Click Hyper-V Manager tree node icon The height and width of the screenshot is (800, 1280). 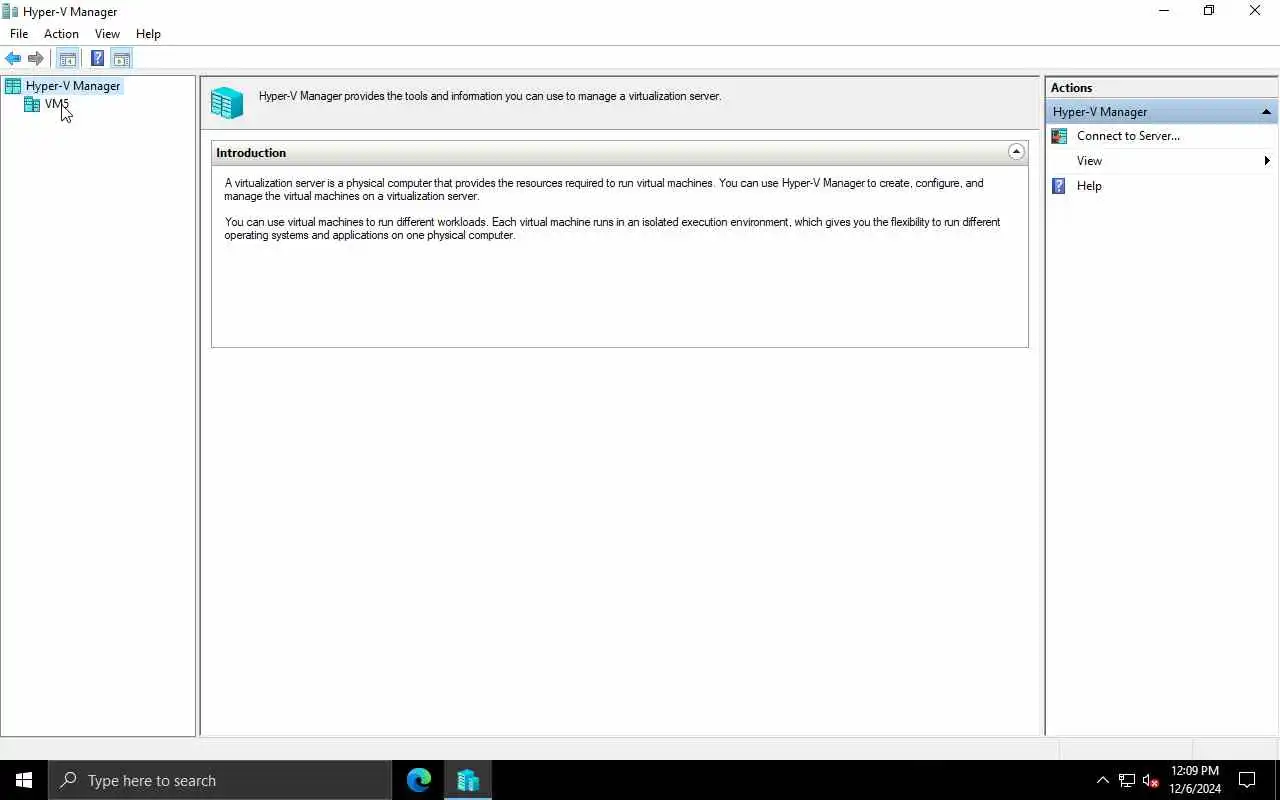(13, 86)
